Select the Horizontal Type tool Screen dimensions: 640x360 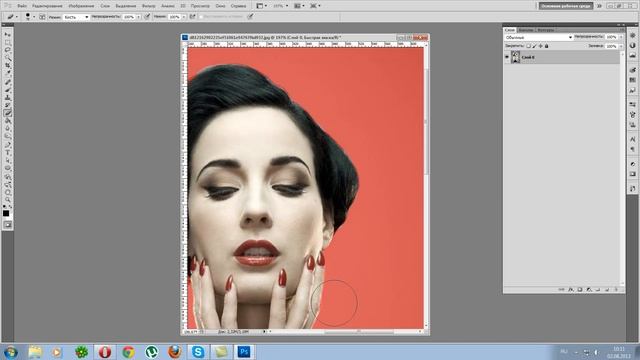8,154
